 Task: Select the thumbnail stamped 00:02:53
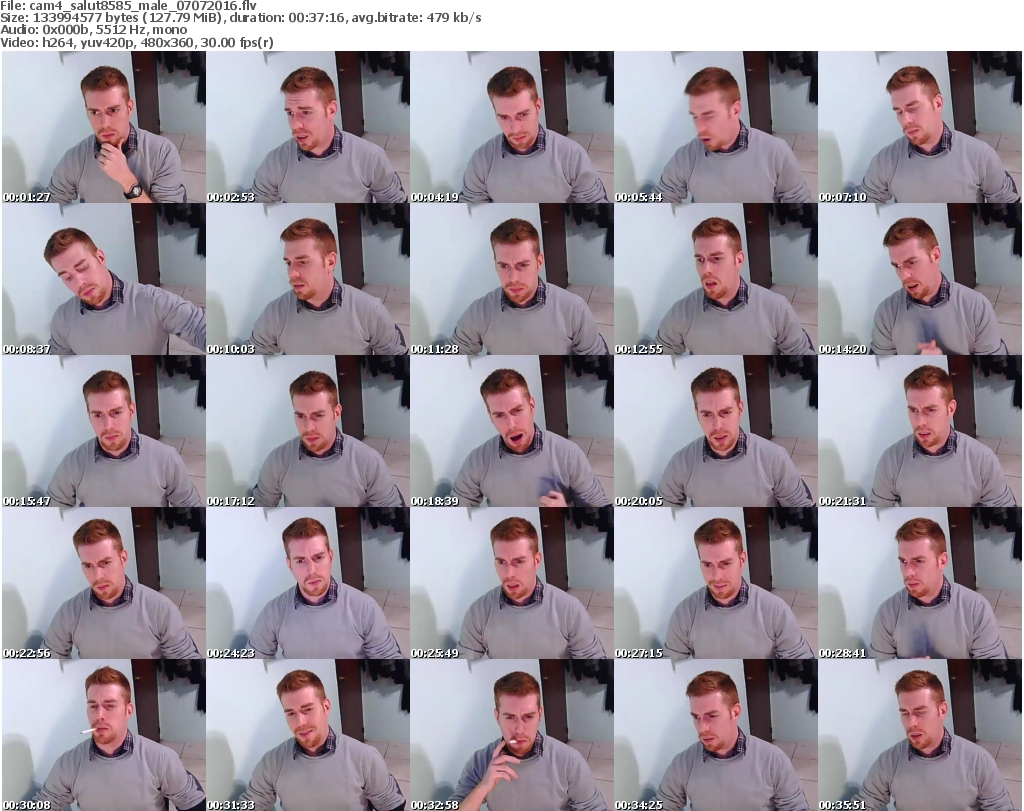(308, 127)
